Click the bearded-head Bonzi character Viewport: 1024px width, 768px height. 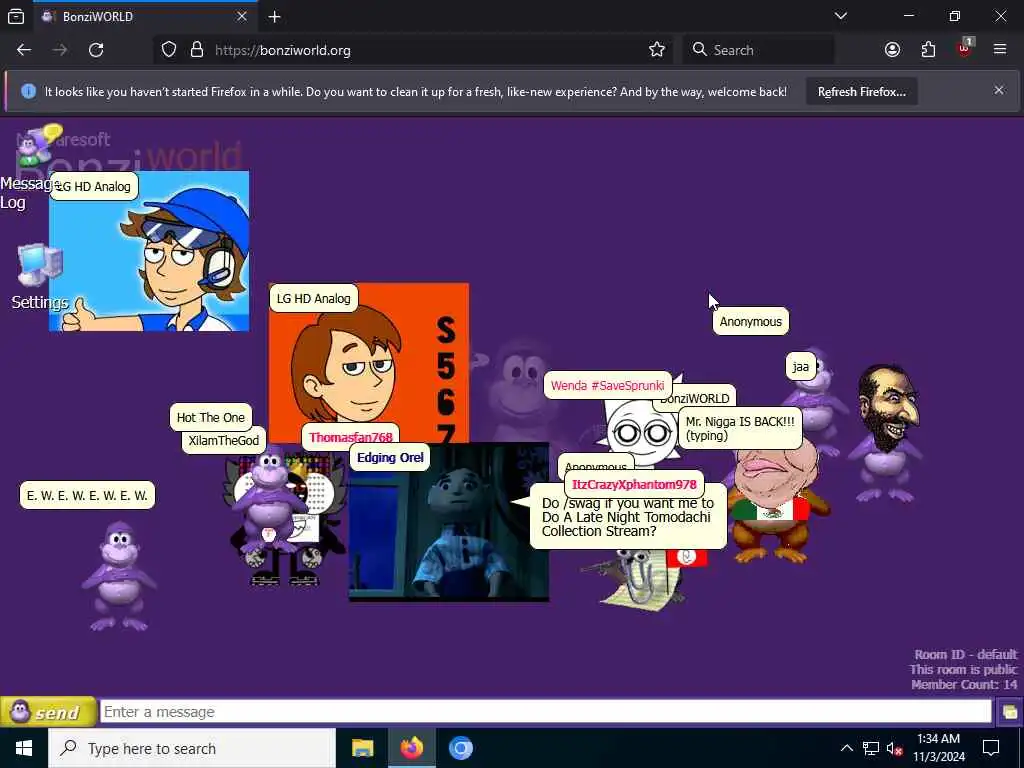[x=887, y=434]
